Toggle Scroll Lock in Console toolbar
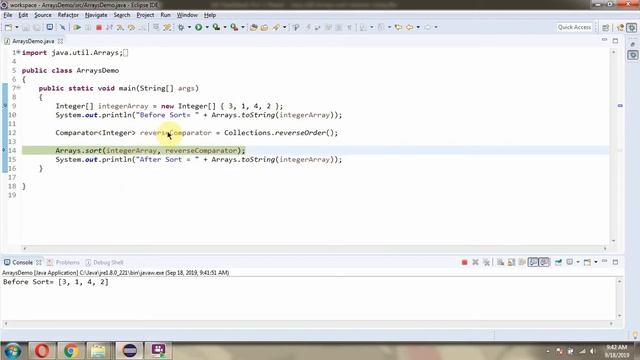This screenshot has width=640, height=360. (x=511, y=262)
